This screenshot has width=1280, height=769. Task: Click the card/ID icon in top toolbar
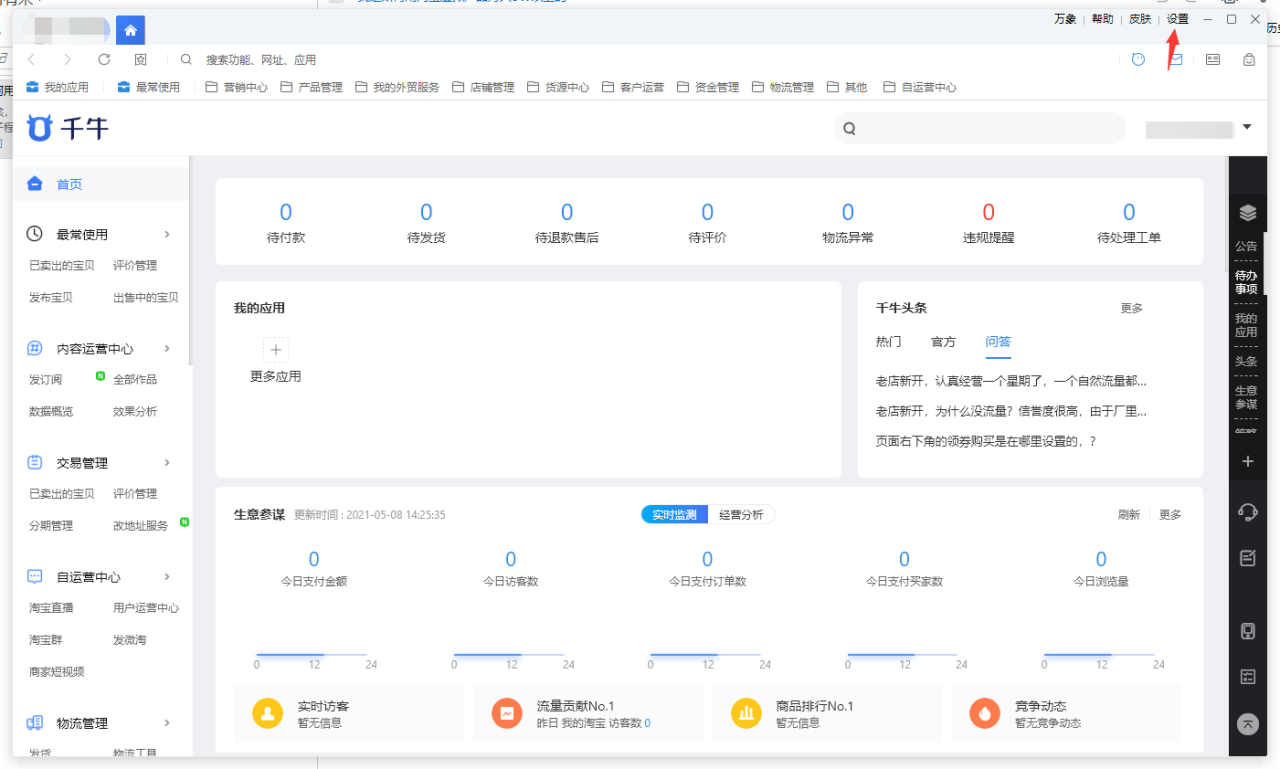pyautogui.click(x=1213, y=60)
